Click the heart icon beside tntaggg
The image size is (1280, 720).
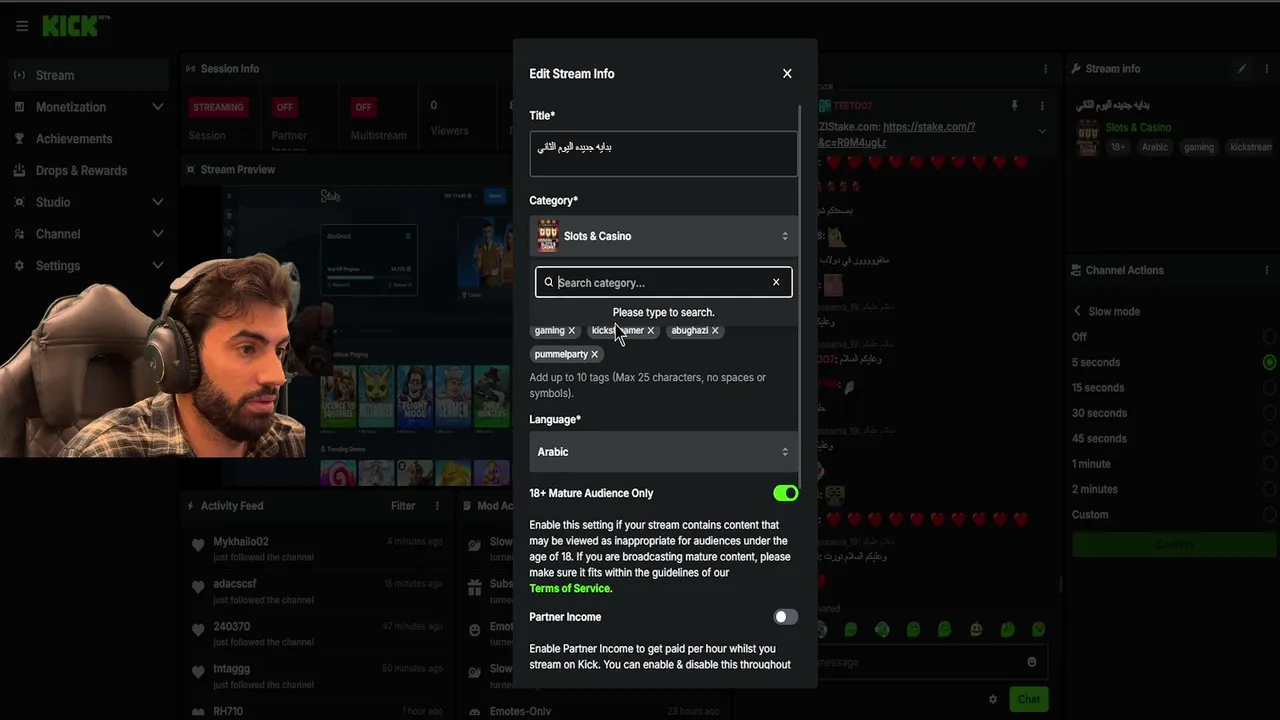(x=198, y=672)
